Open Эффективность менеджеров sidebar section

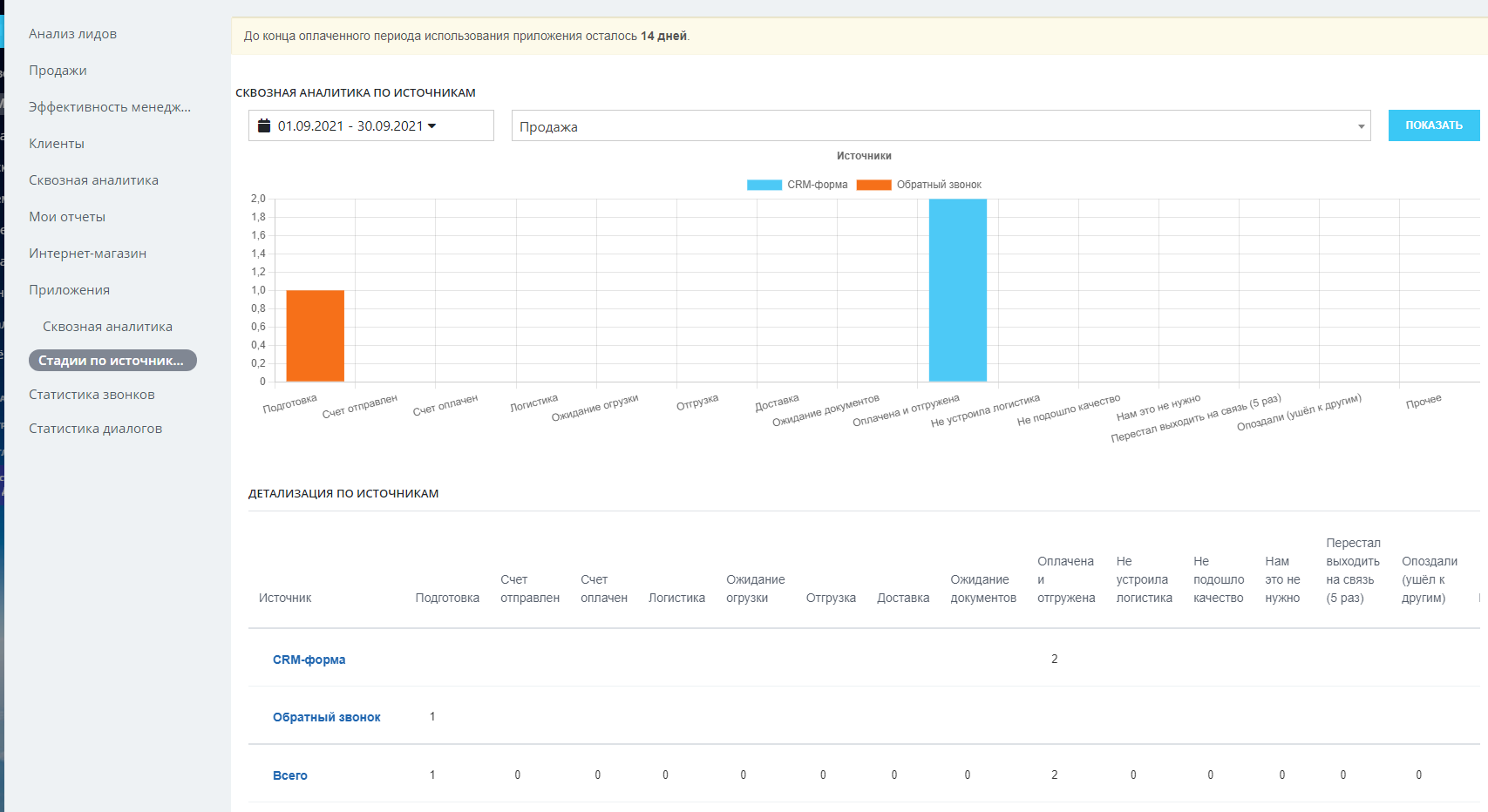point(109,107)
